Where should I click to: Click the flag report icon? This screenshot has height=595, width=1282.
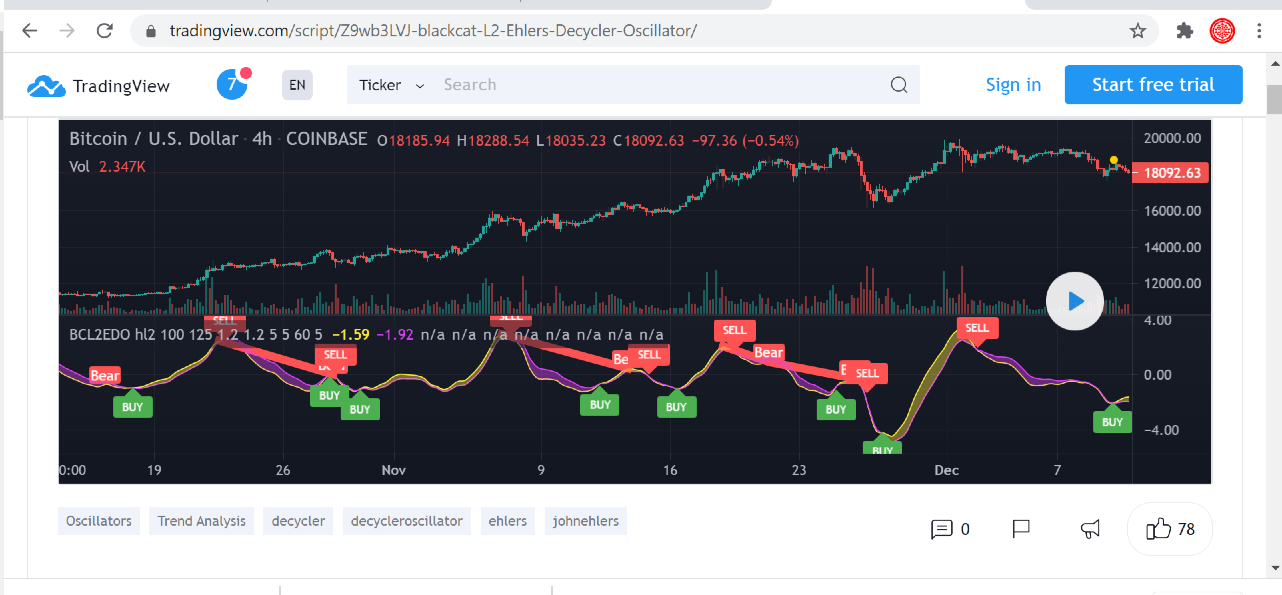[x=1021, y=529]
